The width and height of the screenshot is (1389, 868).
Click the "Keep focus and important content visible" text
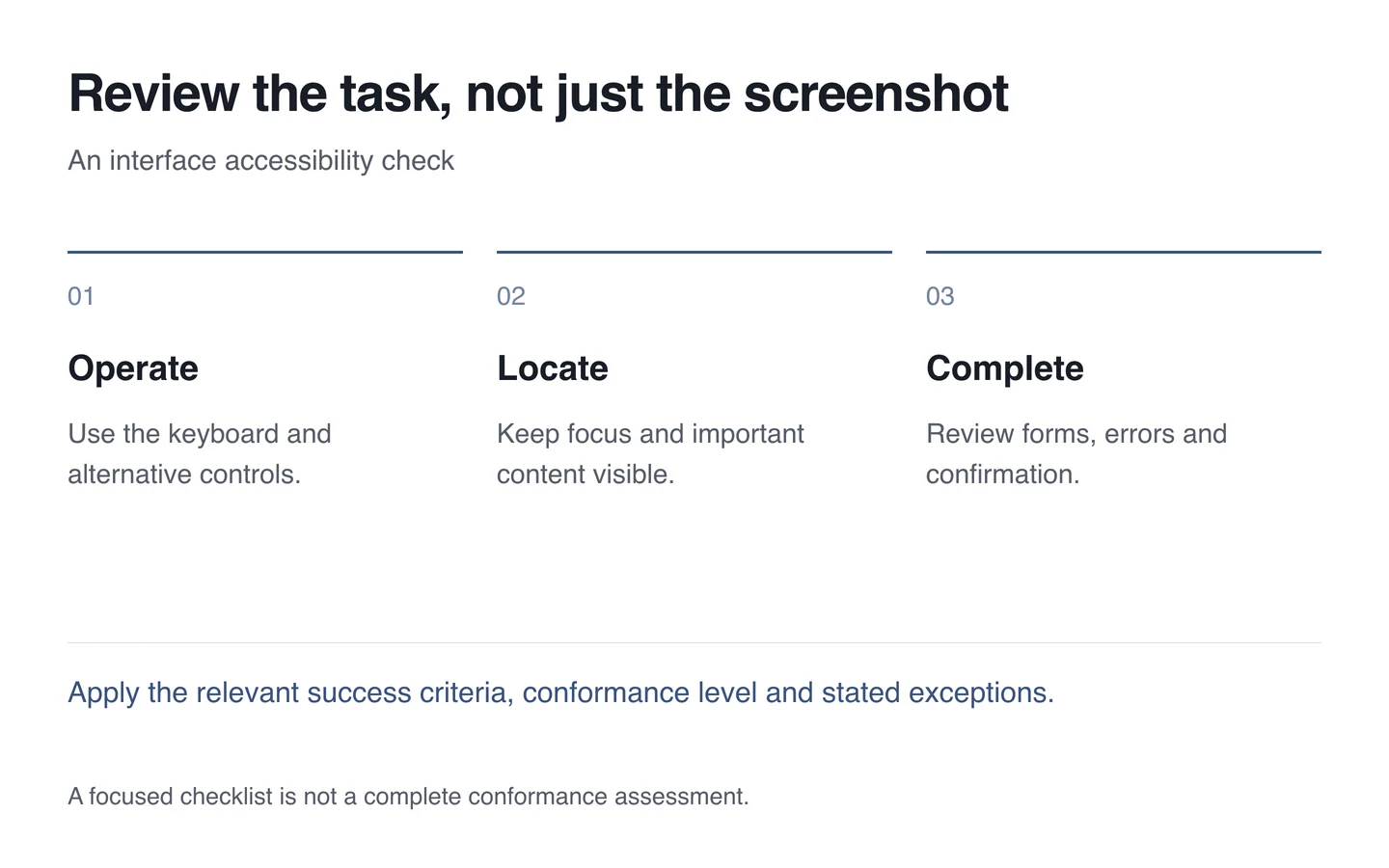pyautogui.click(x=650, y=454)
